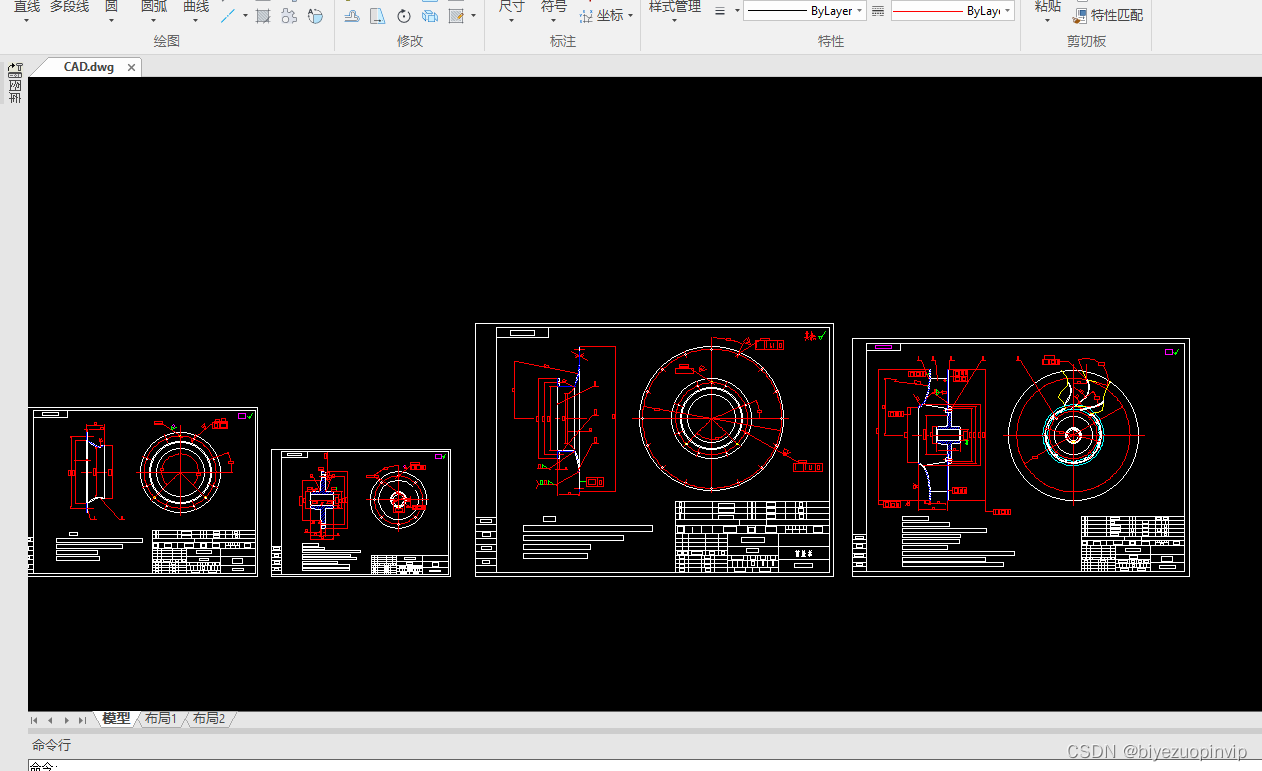Screen dimensions: 1262x771
Task: Click the 绘图 group label
Action: pyautogui.click(x=167, y=42)
